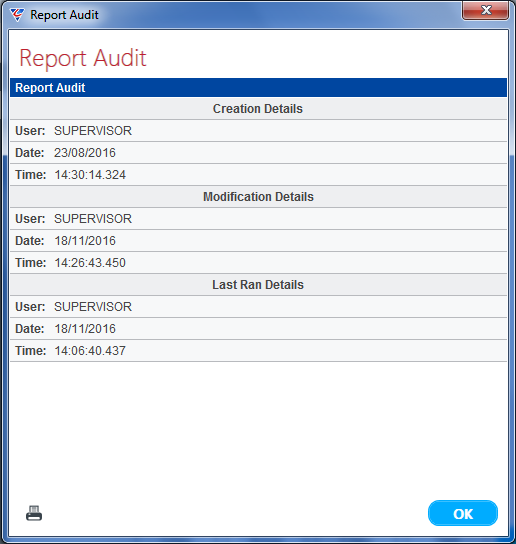Image resolution: width=516 pixels, height=544 pixels.
Task: Click the app logo in title bar
Action: click(16, 15)
